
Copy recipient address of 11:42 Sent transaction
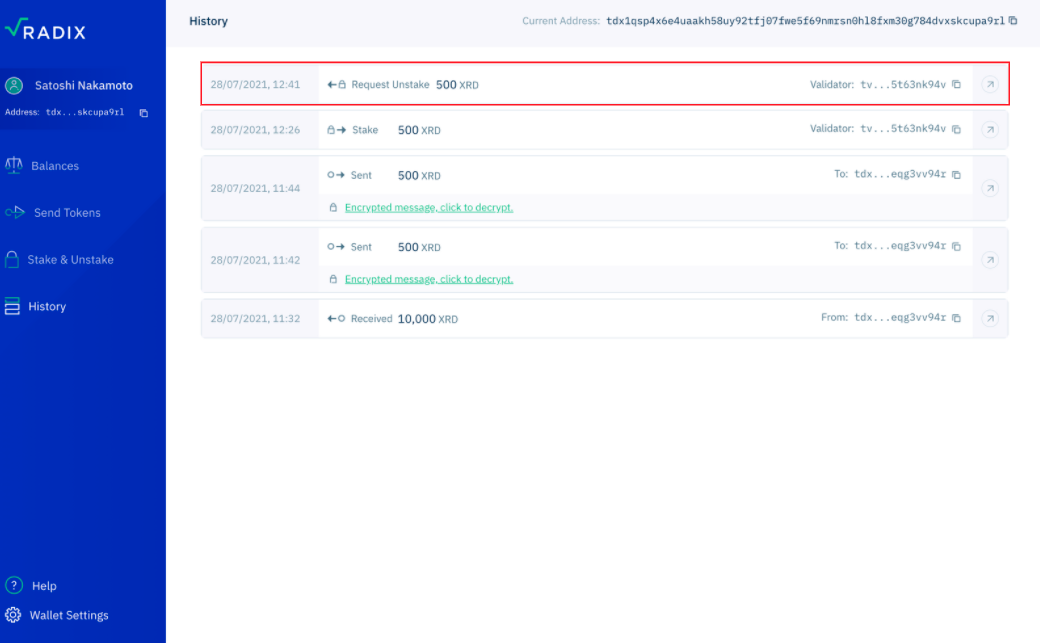(x=956, y=246)
